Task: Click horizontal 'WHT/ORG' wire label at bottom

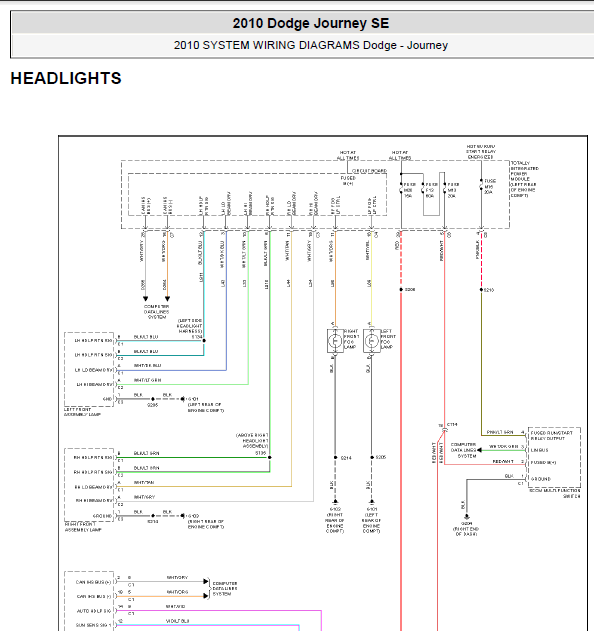Action: [177, 592]
